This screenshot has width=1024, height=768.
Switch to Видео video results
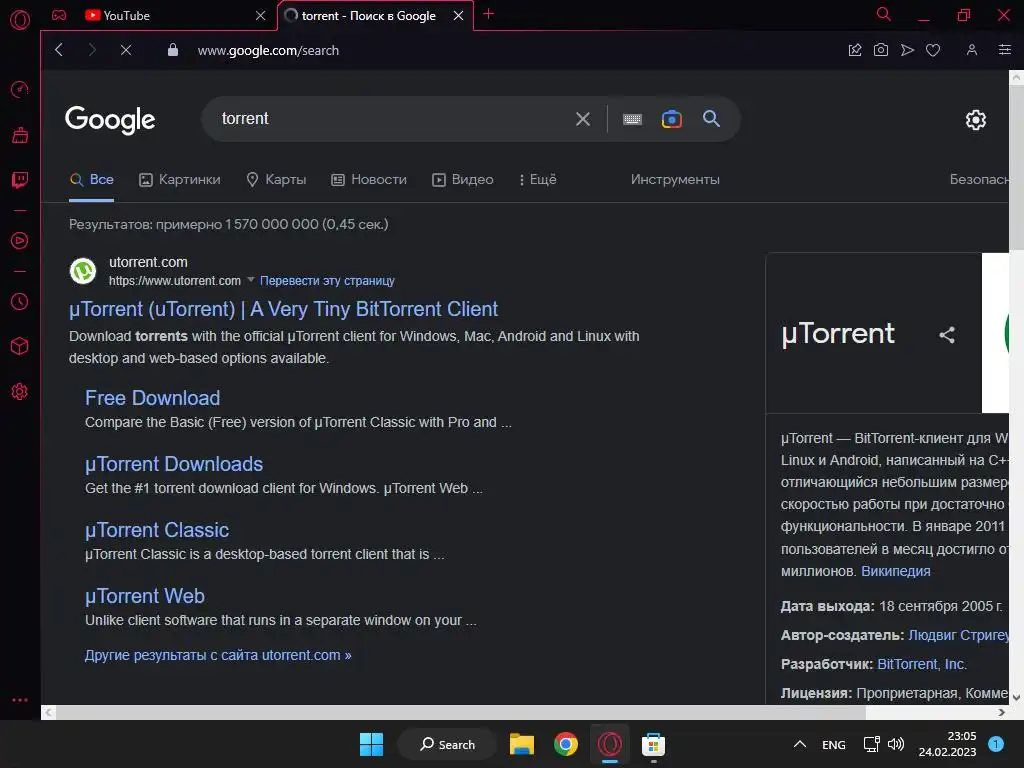(463, 180)
